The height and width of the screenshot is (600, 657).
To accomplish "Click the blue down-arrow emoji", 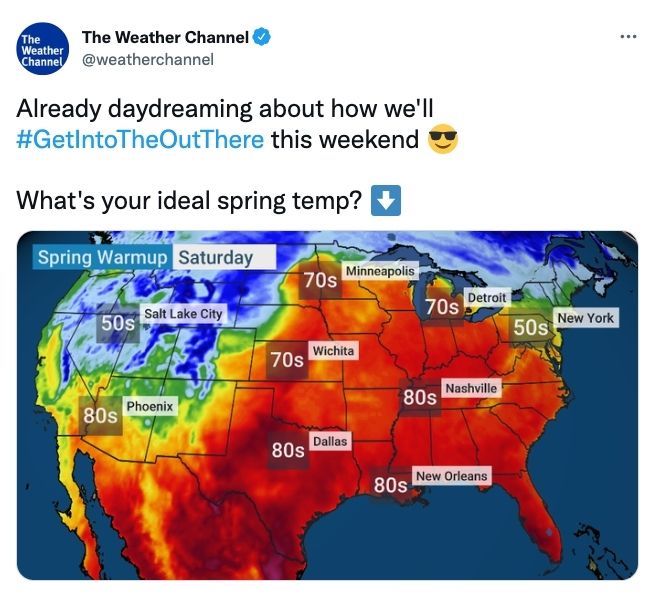I will tap(386, 201).
